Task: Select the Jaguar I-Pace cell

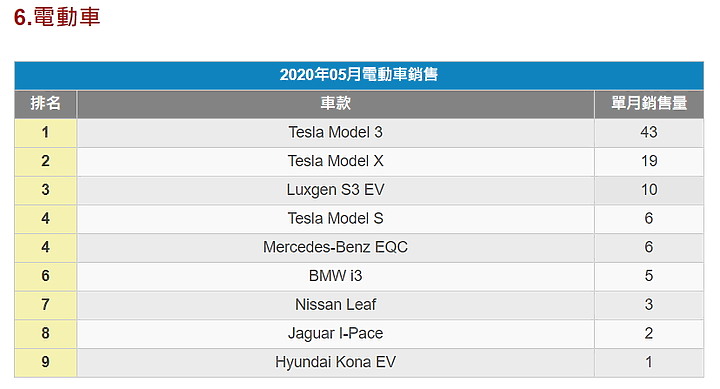Action: click(x=336, y=333)
